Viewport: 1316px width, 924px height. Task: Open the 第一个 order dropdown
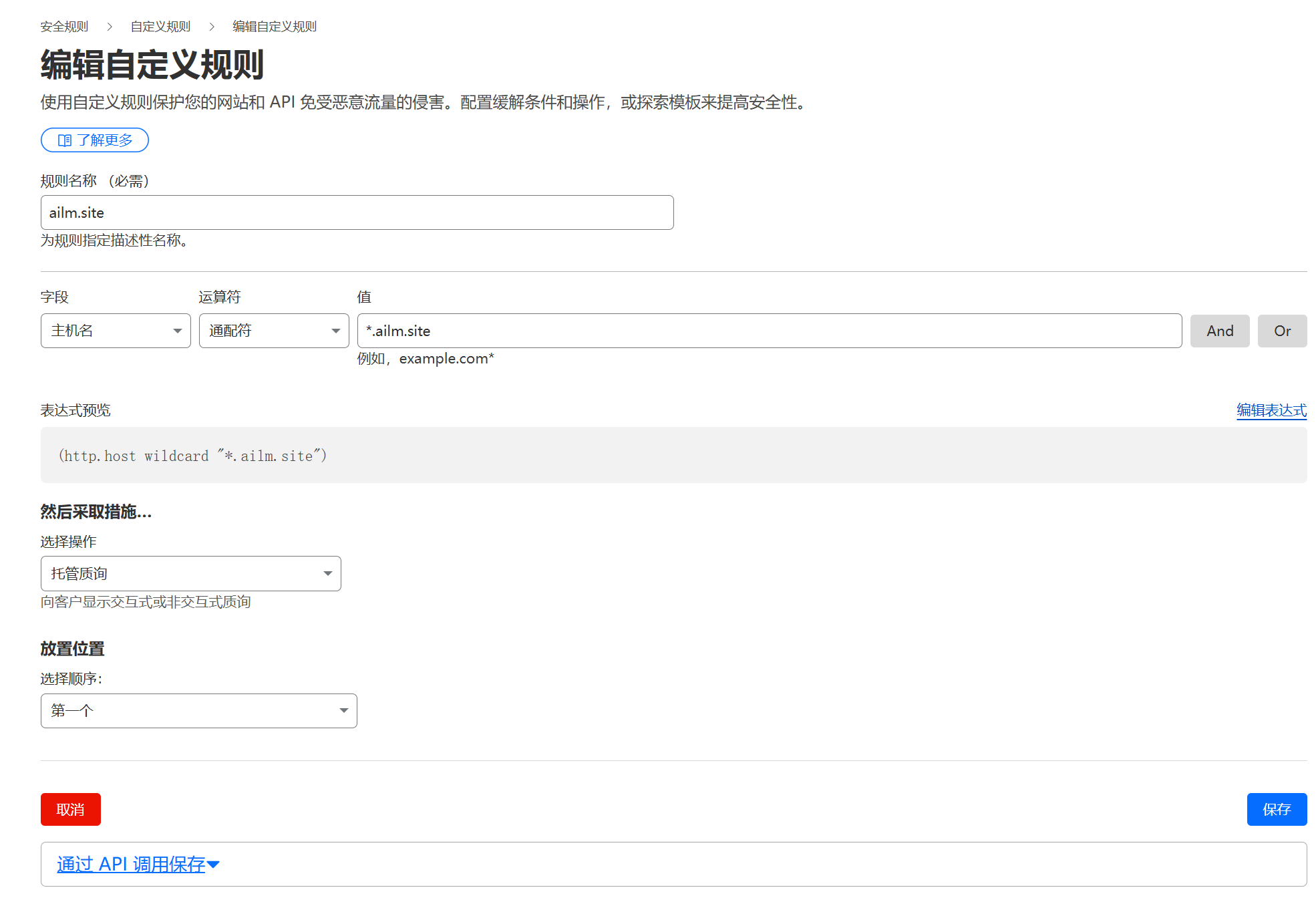pyautogui.click(x=199, y=711)
